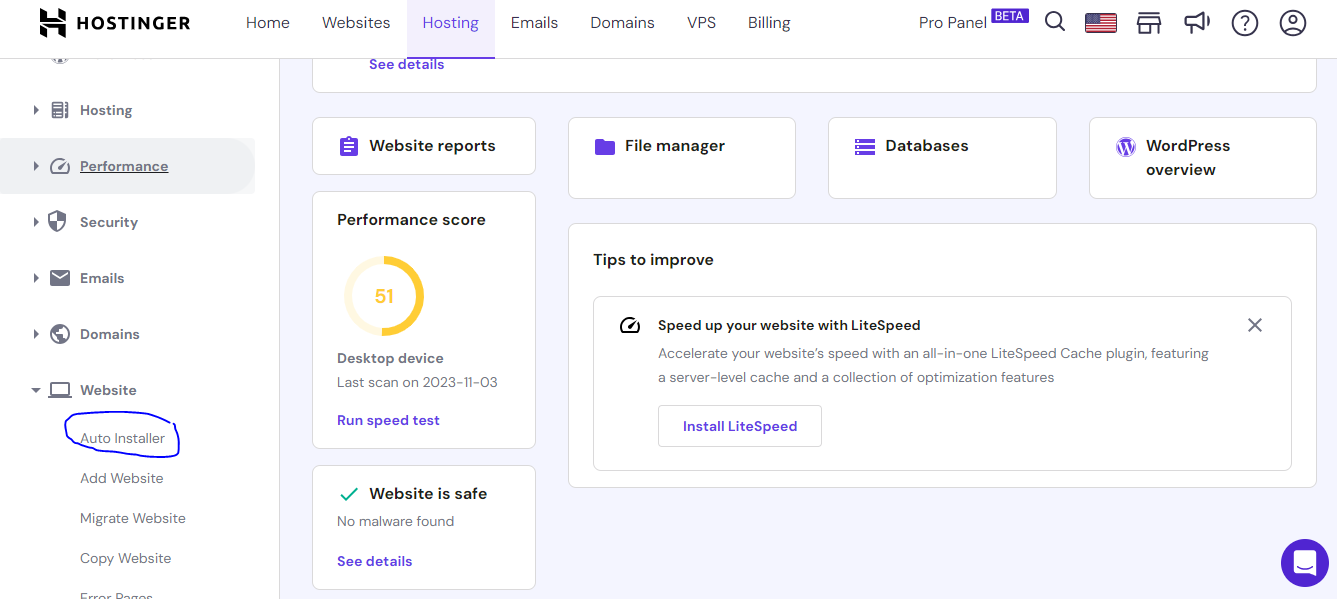Click the Install LiteSpeed button
The width and height of the screenshot is (1337, 599).
tap(739, 426)
